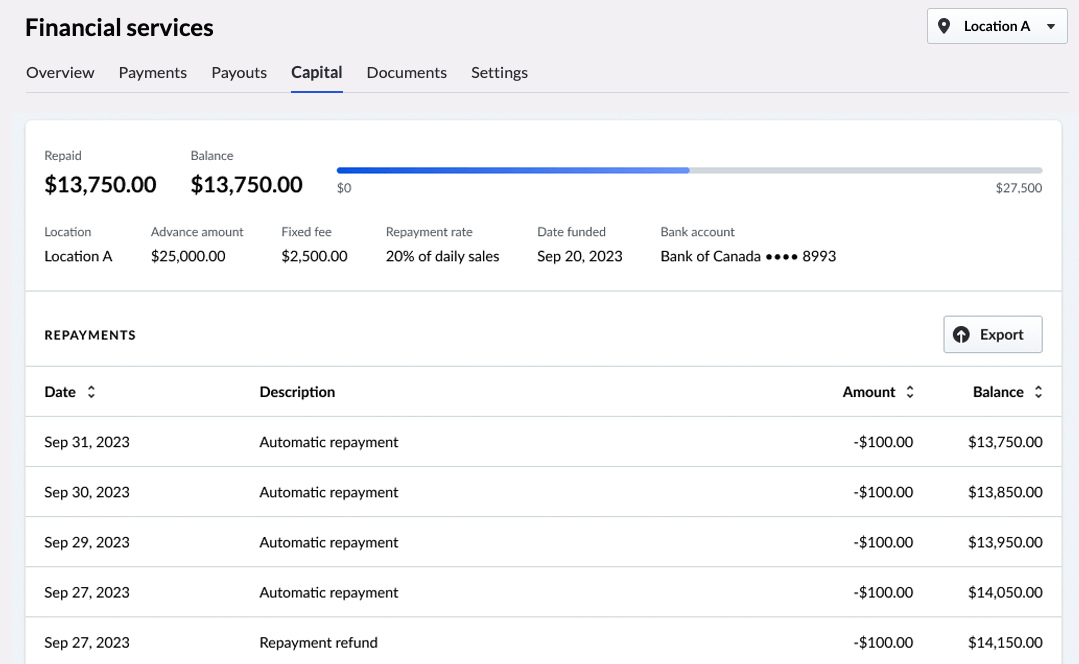This screenshot has width=1079, height=664.
Task: Click the Export upload arrow icon
Action: 961,334
